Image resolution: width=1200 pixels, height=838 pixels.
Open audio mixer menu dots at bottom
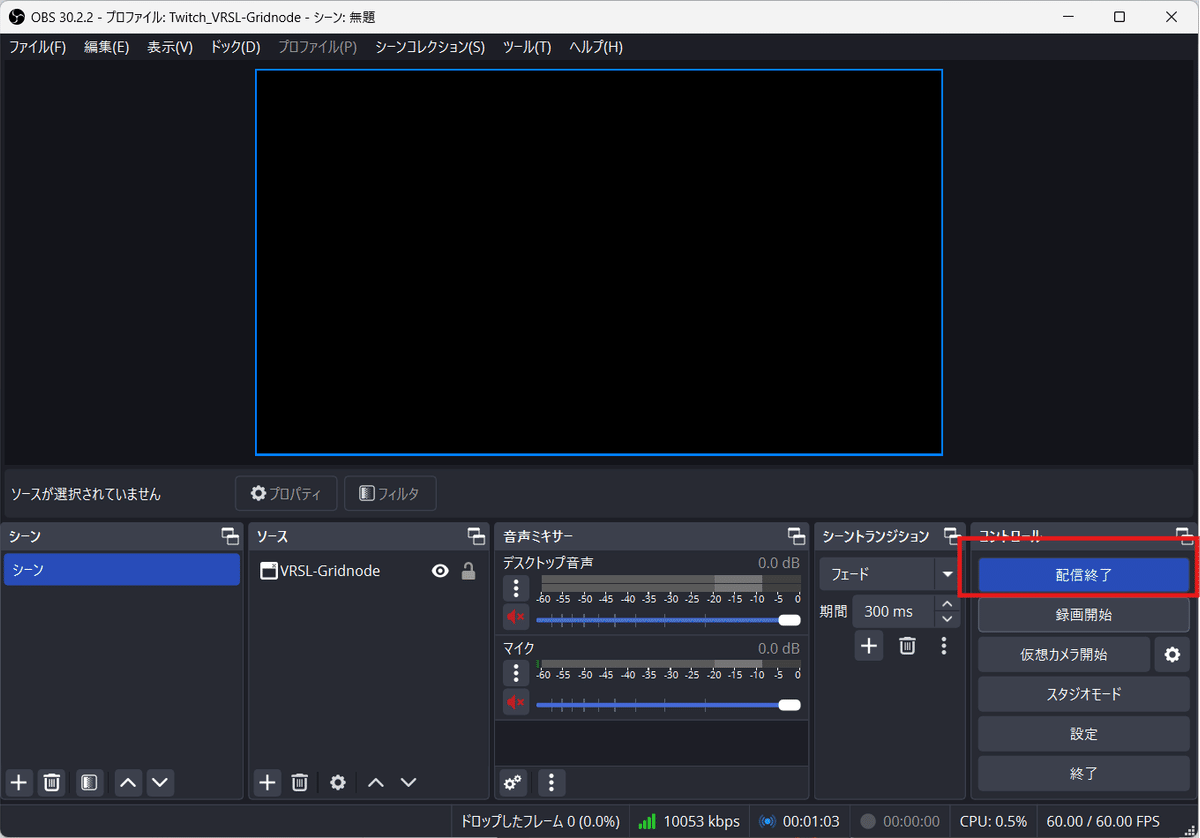551,782
